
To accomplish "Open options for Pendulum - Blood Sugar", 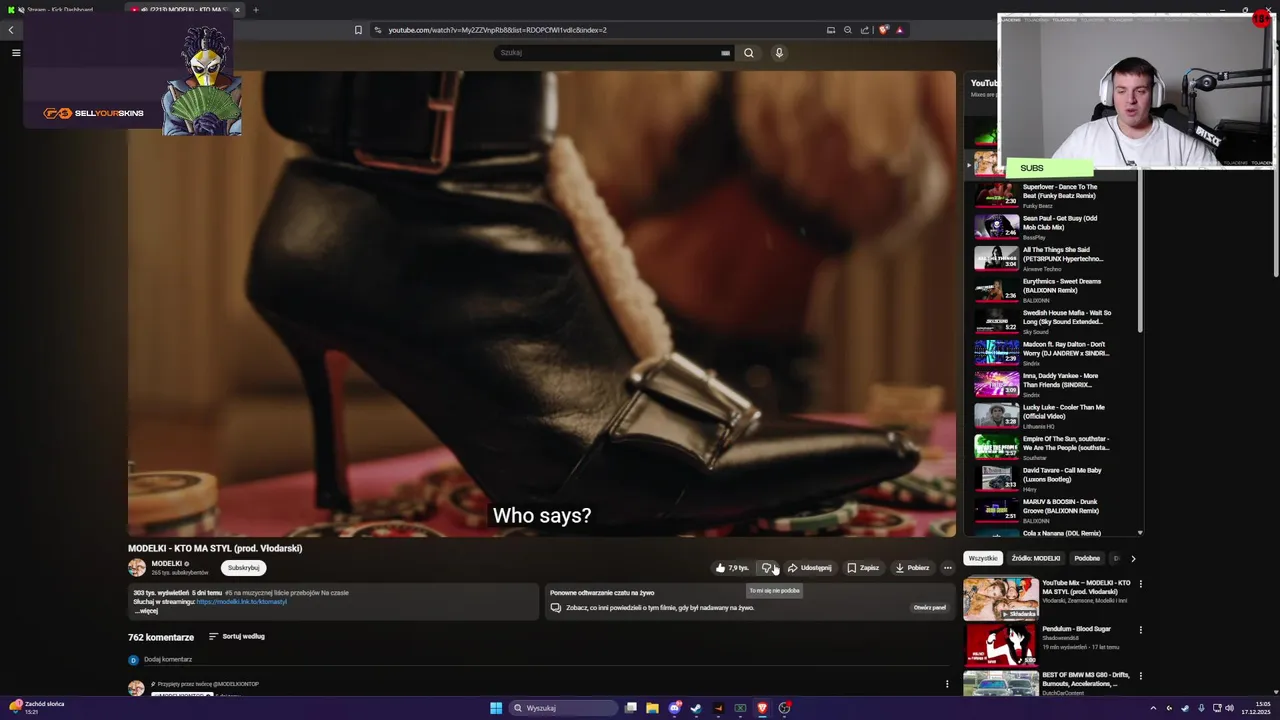I will [1140, 630].
